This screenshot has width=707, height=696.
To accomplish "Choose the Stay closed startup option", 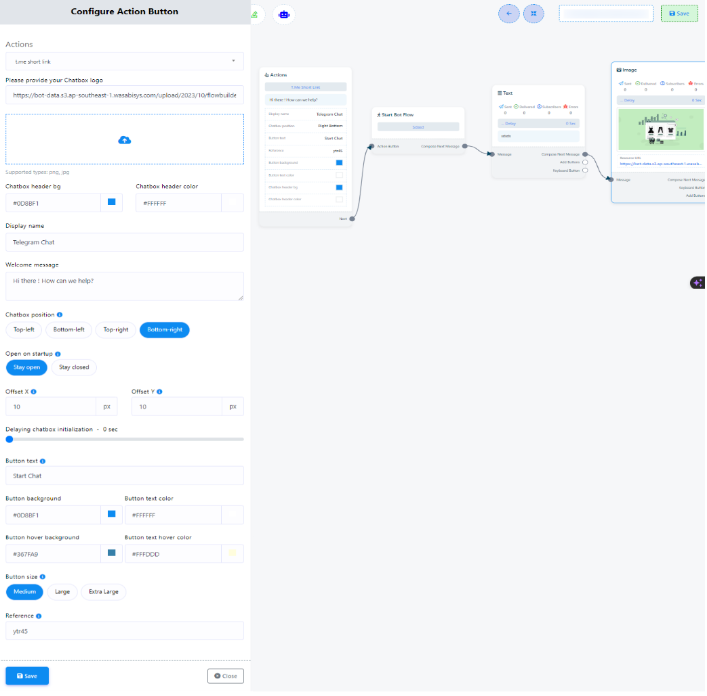I will 74,367.
